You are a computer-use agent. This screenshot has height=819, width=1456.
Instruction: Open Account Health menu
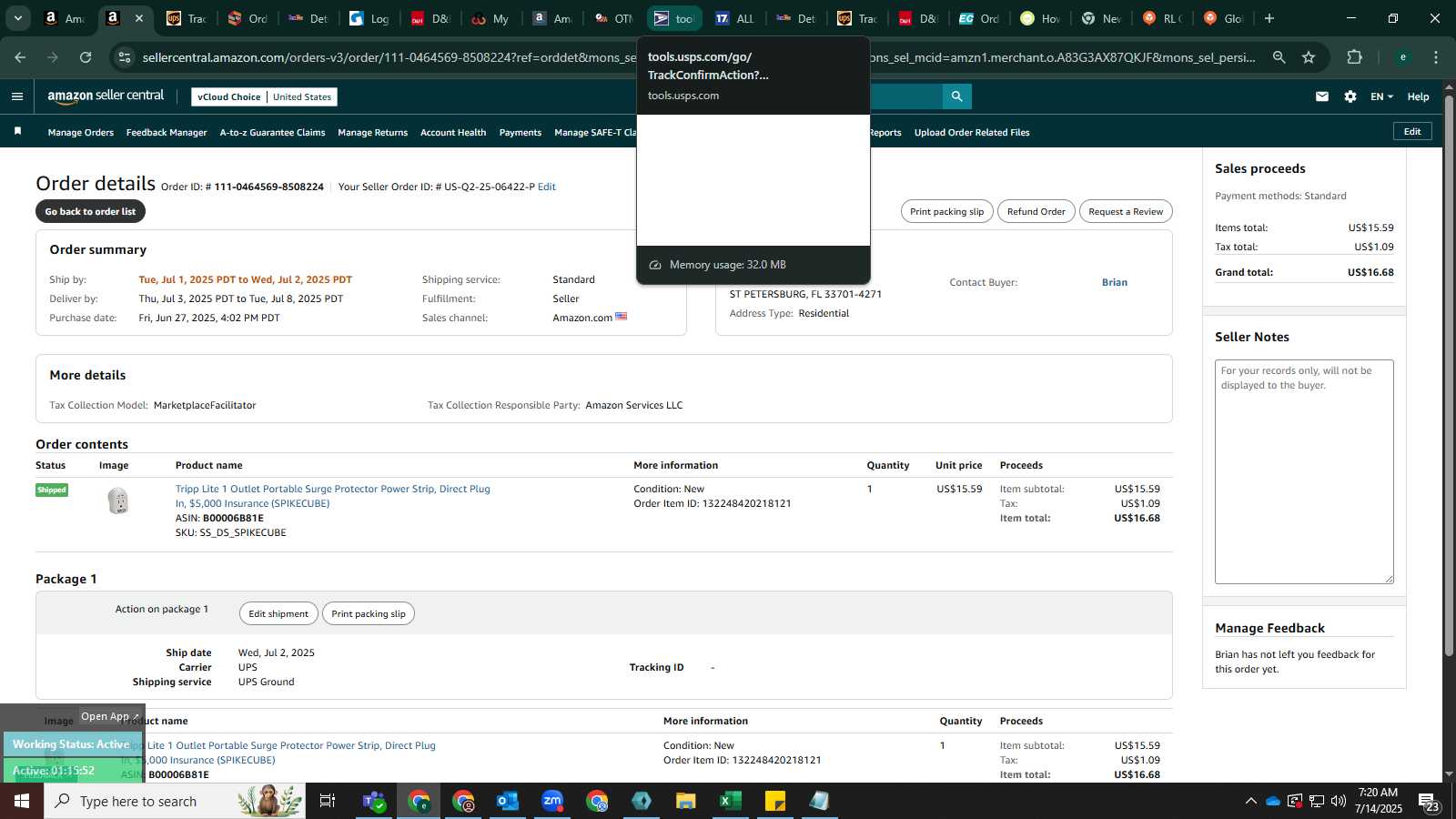[453, 133]
